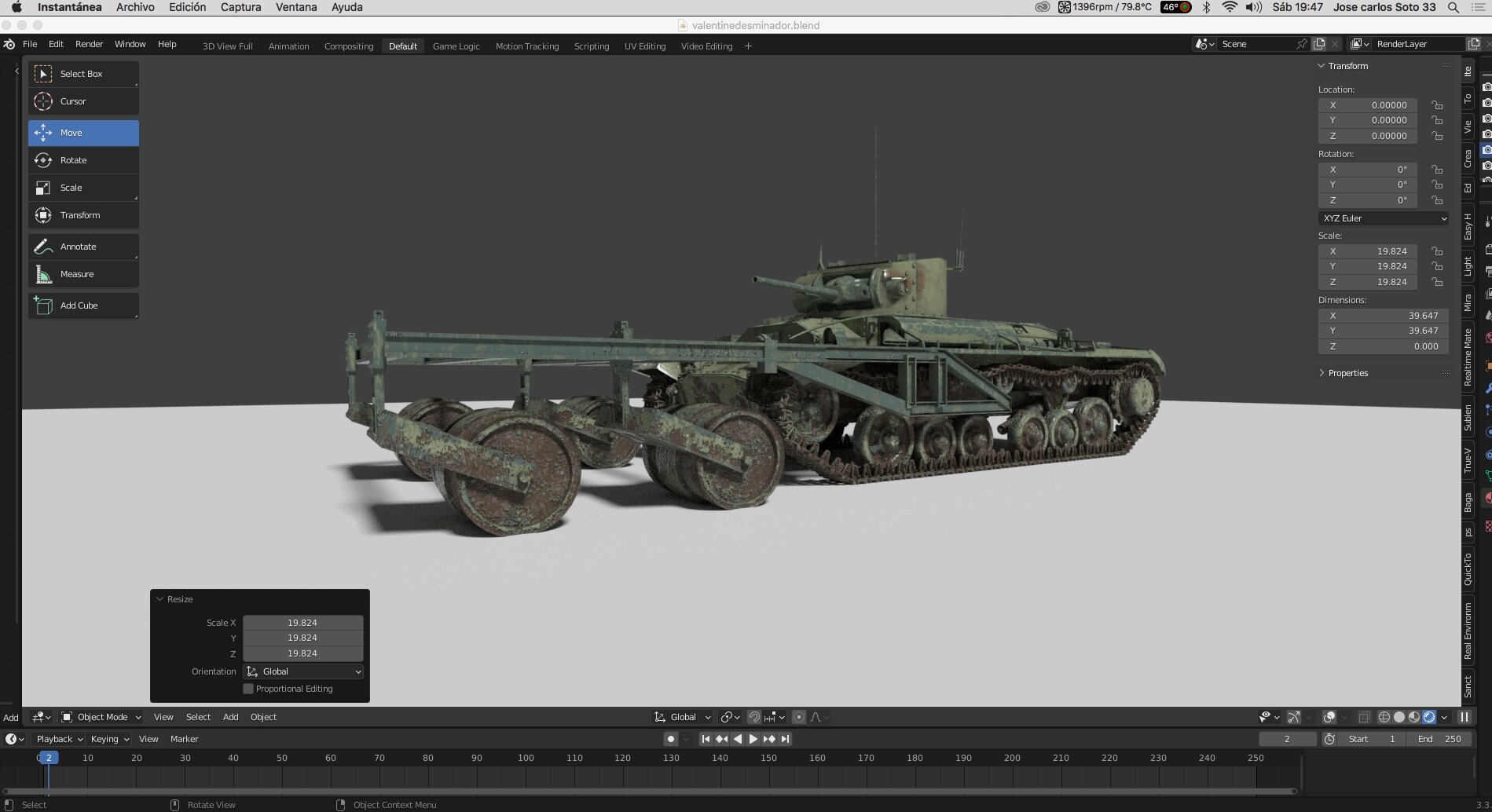Image resolution: width=1492 pixels, height=812 pixels.
Task: Select the Transform tool
Action: pyautogui.click(x=83, y=215)
